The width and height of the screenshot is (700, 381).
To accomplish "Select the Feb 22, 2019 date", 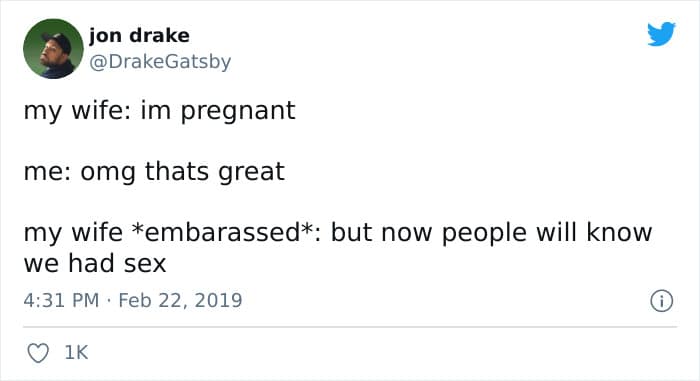I will pos(180,300).
